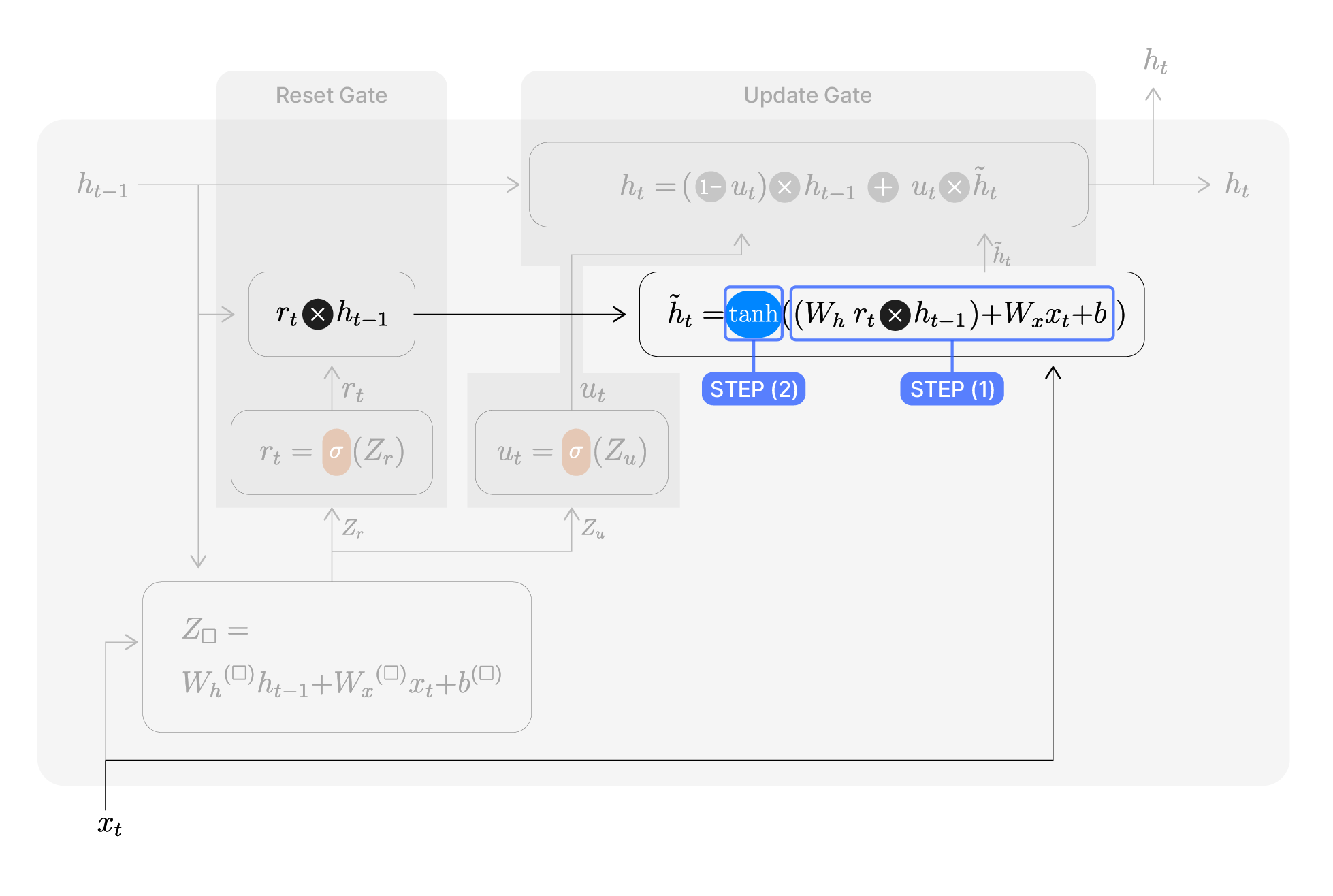Click the 'Update Gate' heading
Screen dimensions: 1333x896
coord(807,95)
